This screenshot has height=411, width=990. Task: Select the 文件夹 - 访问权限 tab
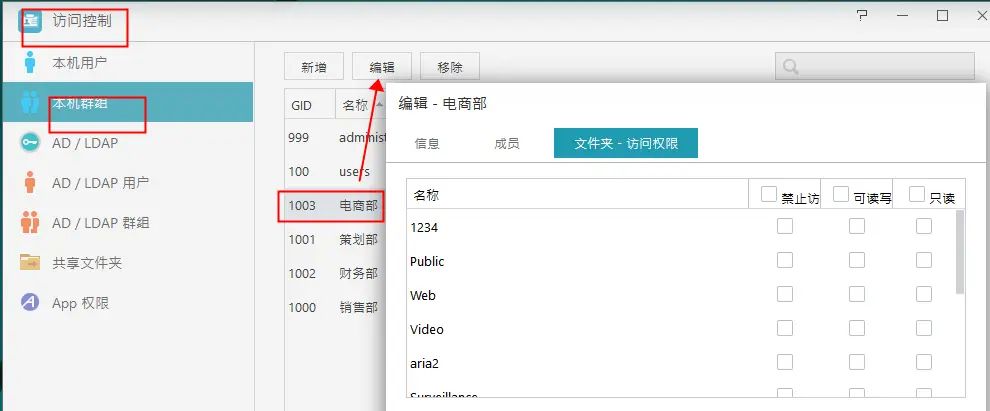click(626, 143)
